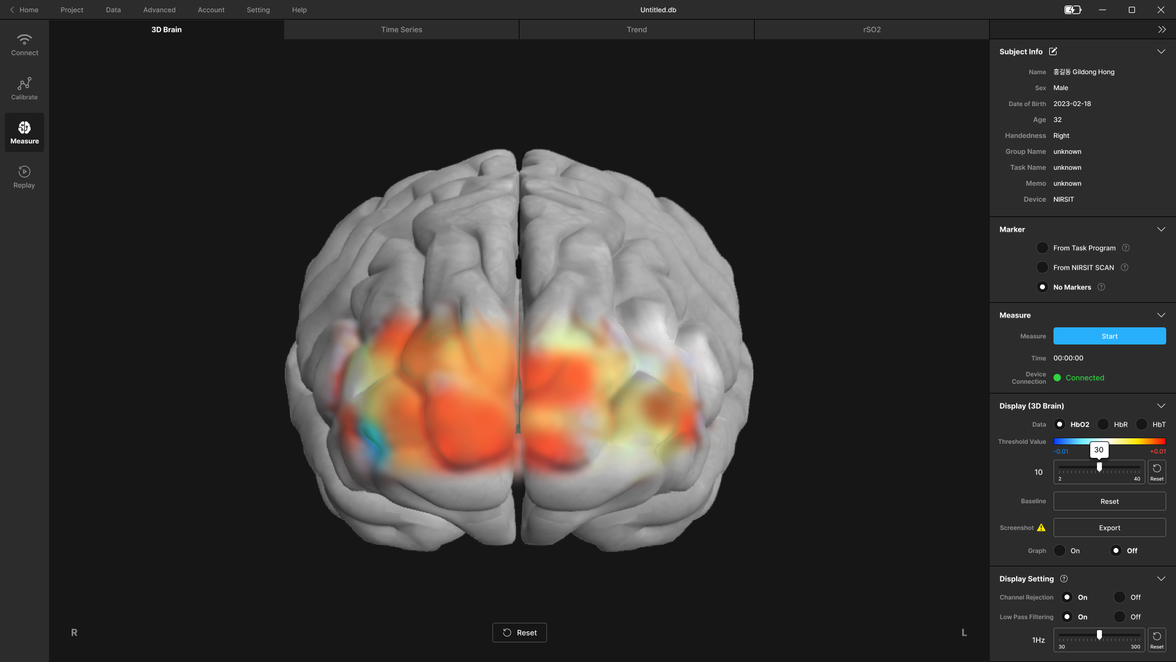
Task: Open the Data menu
Action: coord(113,10)
